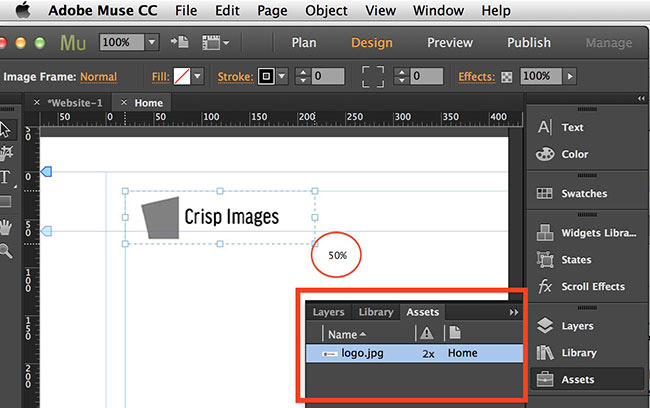This screenshot has width=650, height=408.
Task: Open the Window menu
Action: [438, 10]
